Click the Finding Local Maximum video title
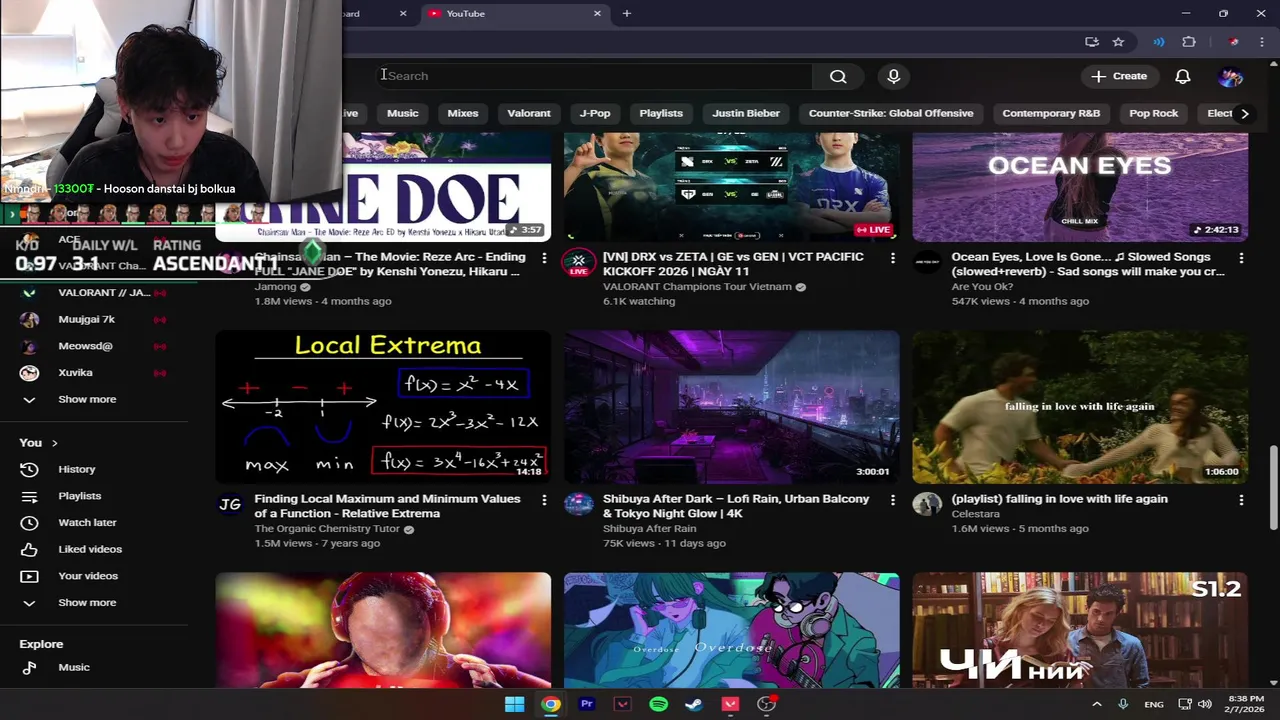The image size is (1280, 720). pyautogui.click(x=387, y=506)
